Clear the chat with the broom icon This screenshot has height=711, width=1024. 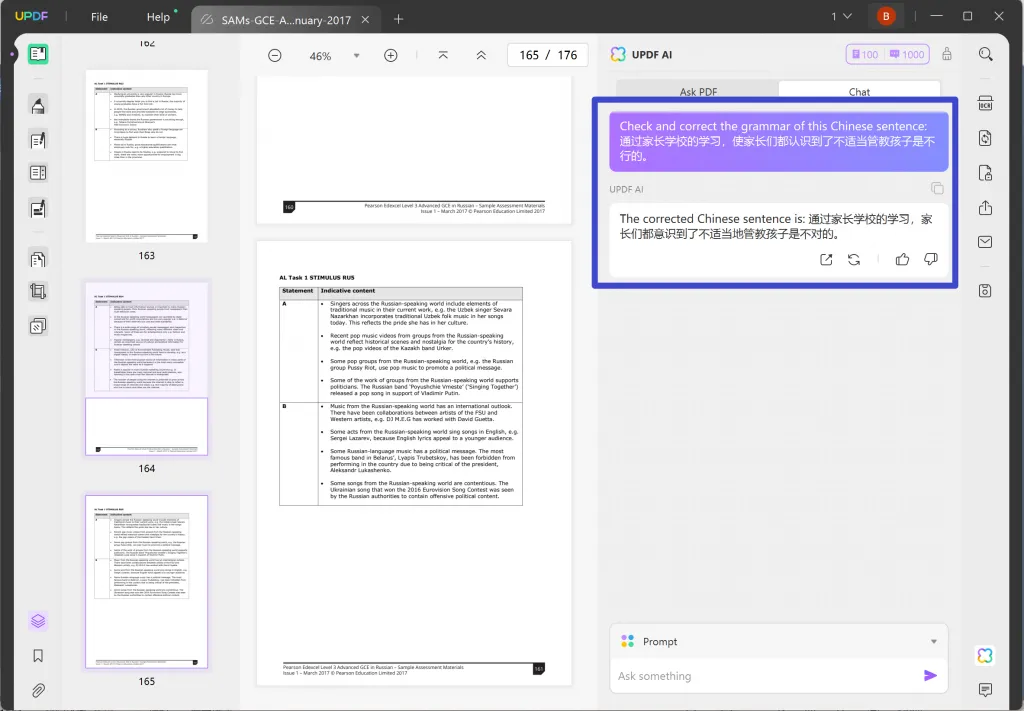pyautogui.click(x=947, y=54)
